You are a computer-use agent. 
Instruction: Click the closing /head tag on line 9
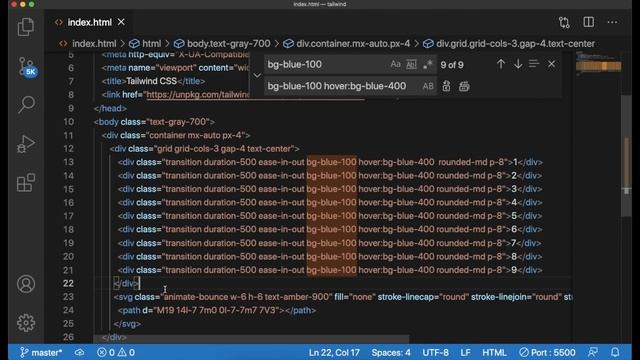pos(110,108)
